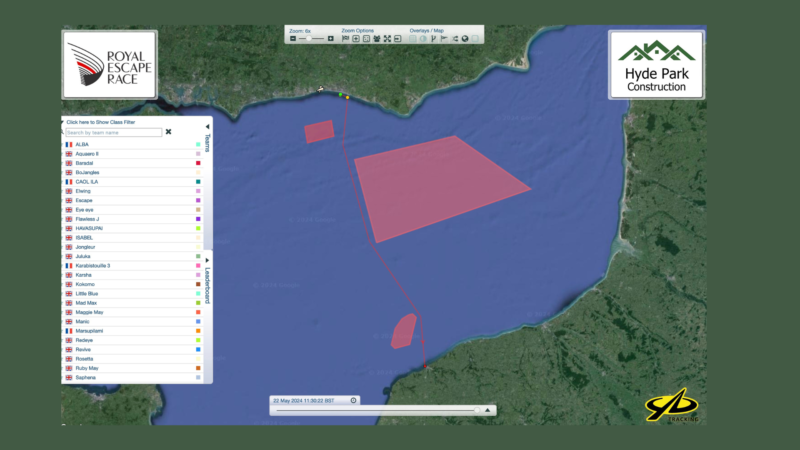Toggle the half-shaded circle overlay button

[423, 38]
